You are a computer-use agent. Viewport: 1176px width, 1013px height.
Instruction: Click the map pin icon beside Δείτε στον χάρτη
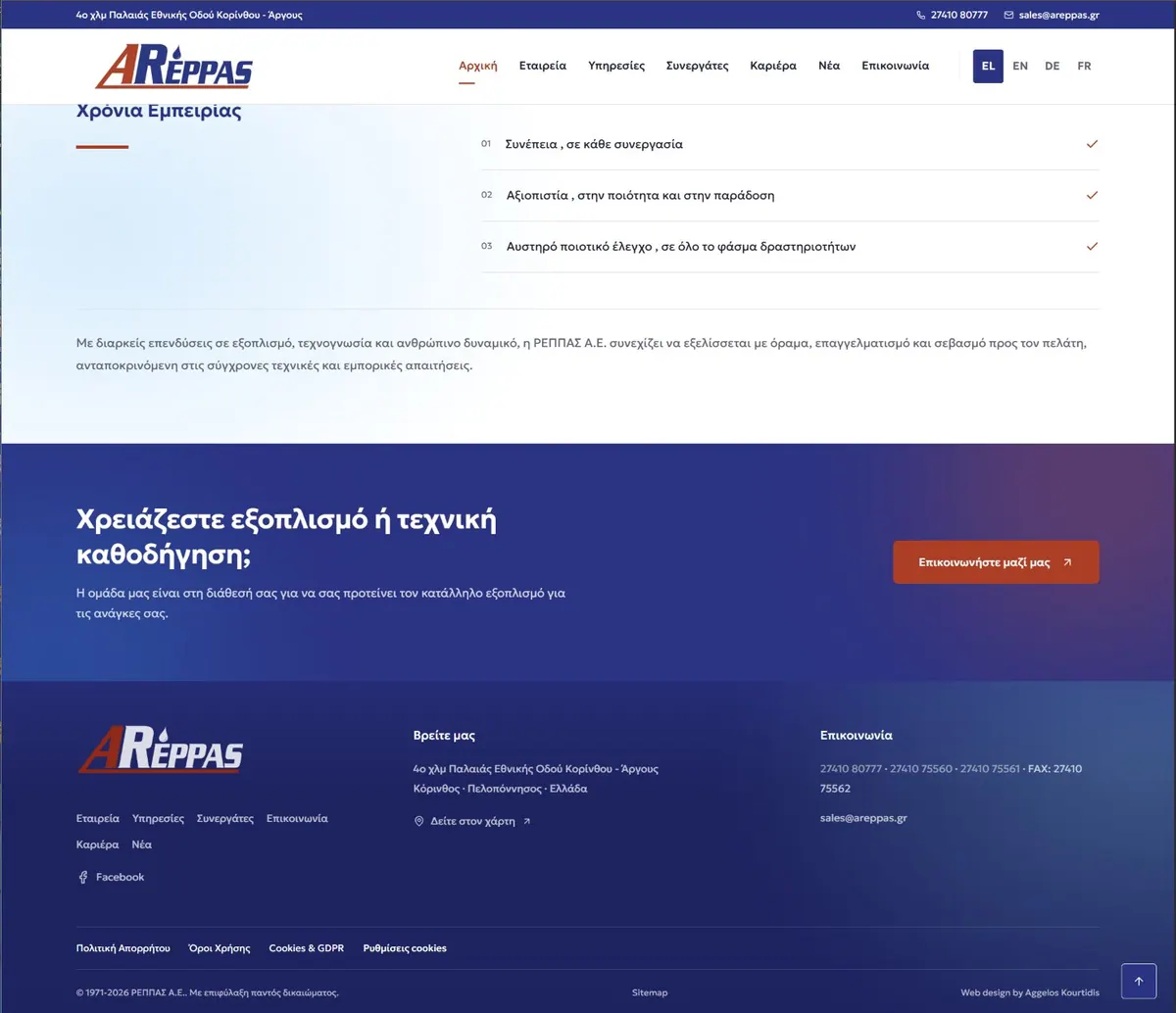[x=419, y=821]
